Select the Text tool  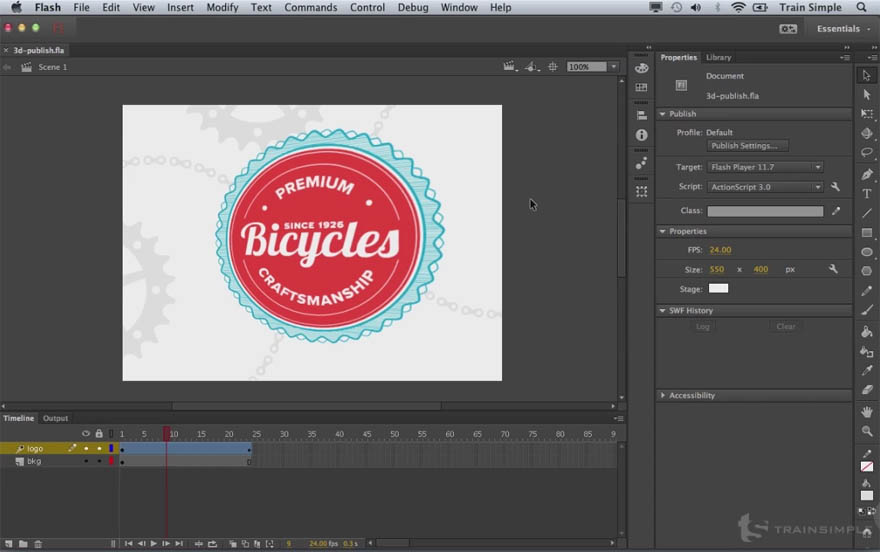867,194
